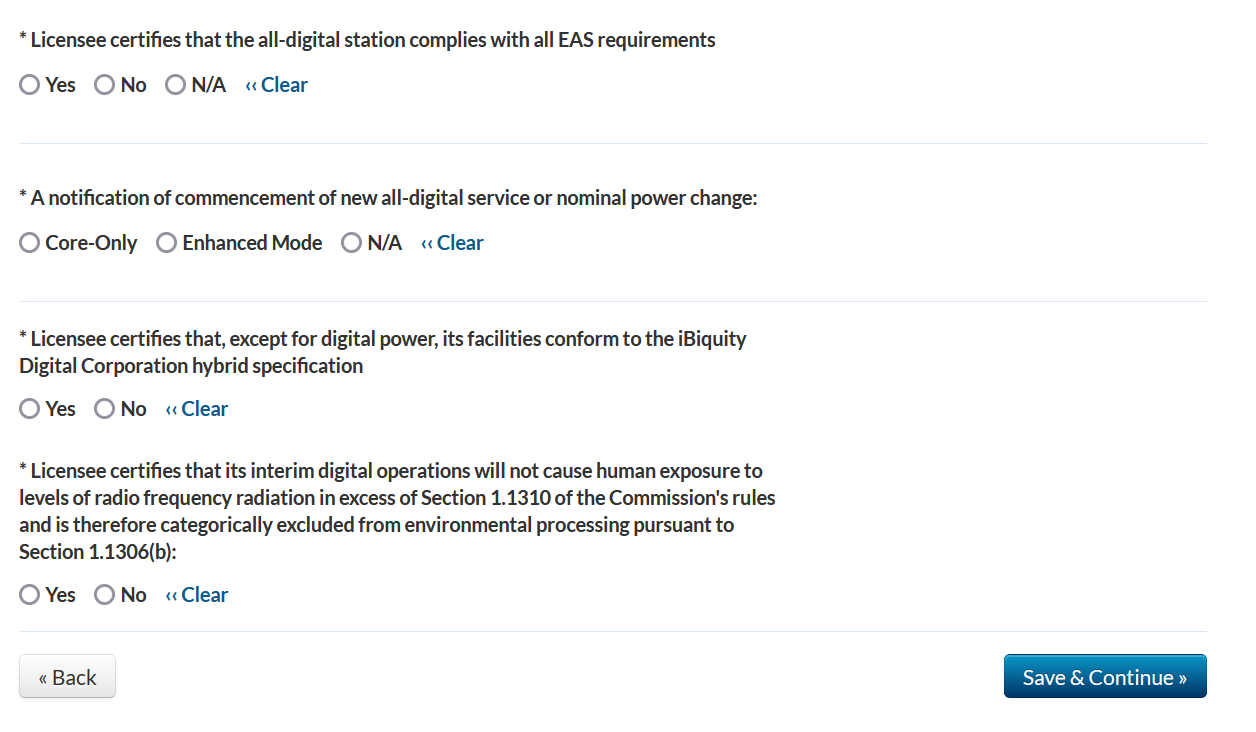Pick N/A for commencement notification
1256x732 pixels.
coord(352,243)
